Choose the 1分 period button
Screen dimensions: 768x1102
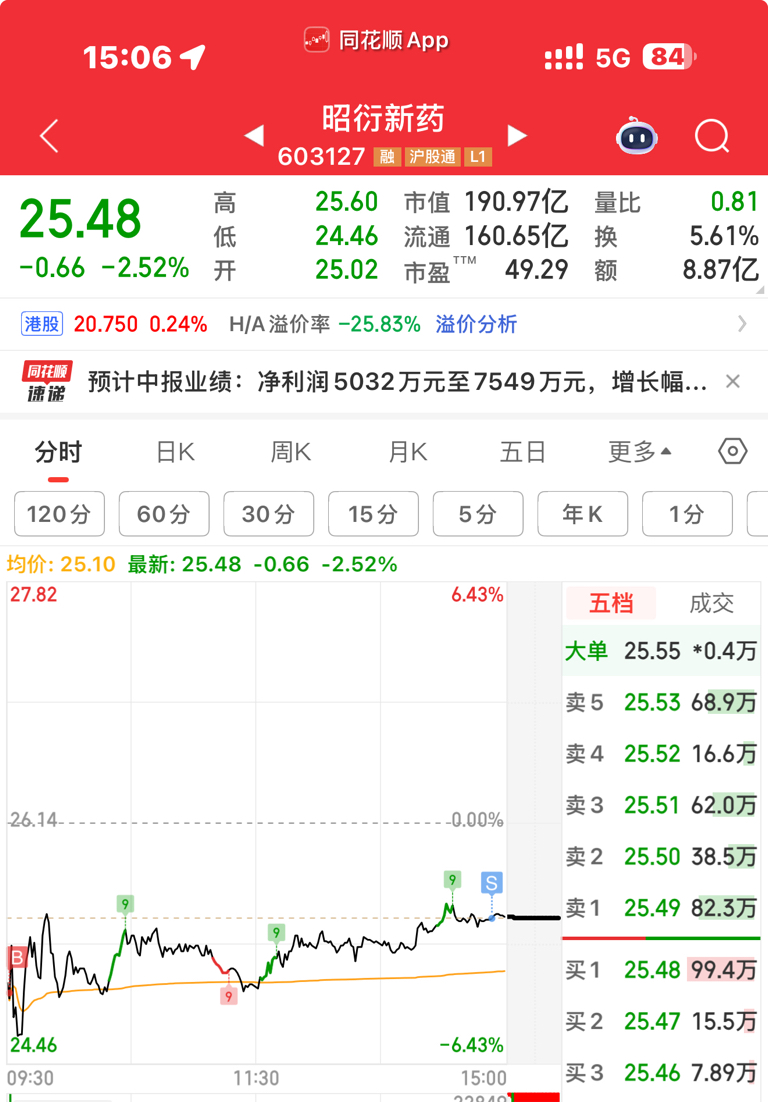tap(687, 514)
